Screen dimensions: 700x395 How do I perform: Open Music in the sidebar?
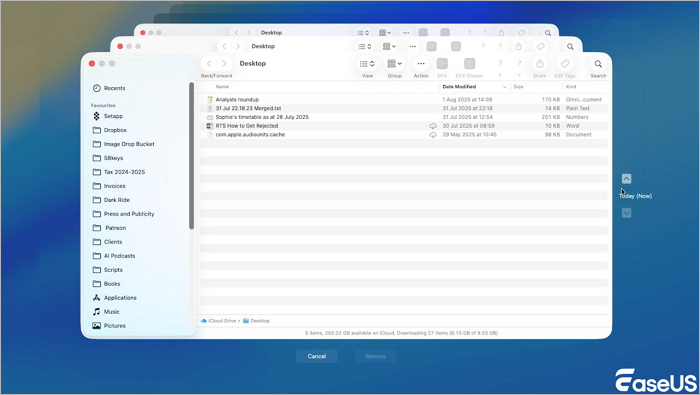(x=106, y=312)
